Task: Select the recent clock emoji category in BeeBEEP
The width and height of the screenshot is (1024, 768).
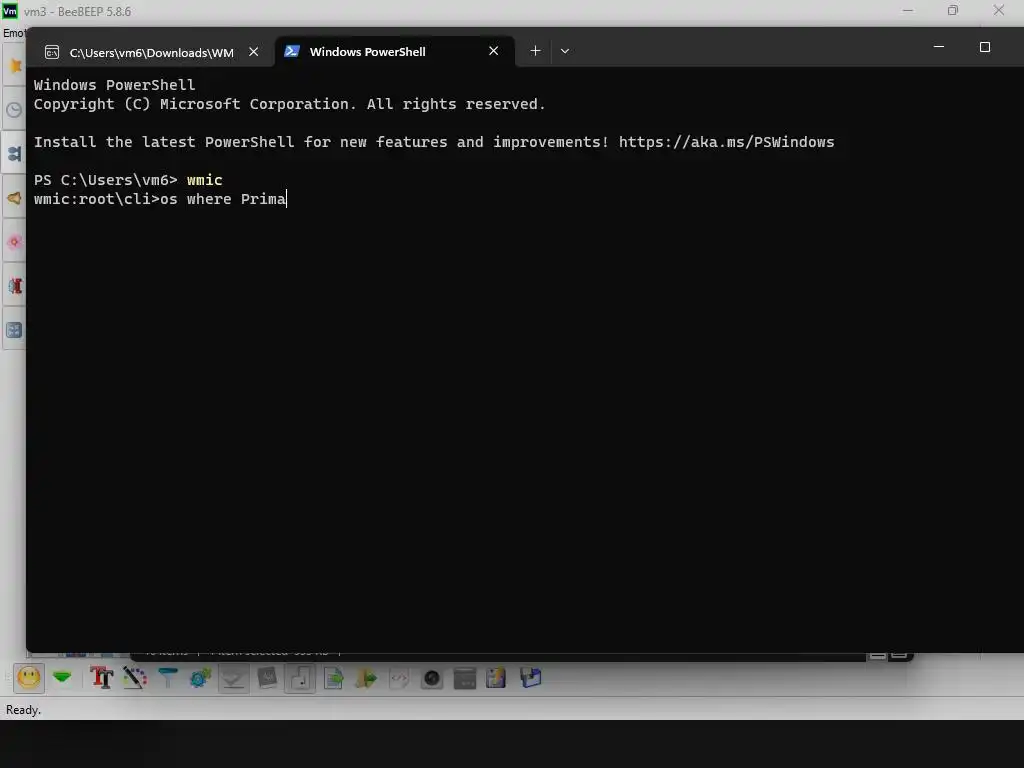Action: pos(14,110)
